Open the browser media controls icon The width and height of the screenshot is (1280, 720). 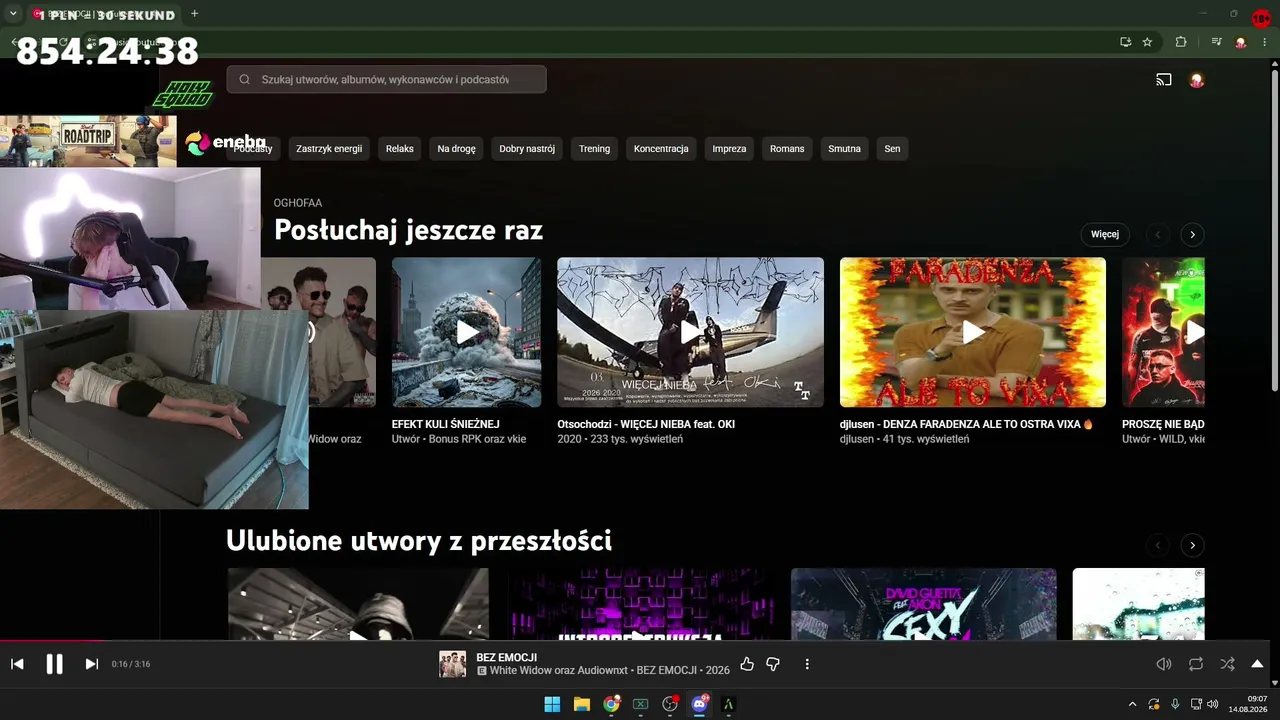(1216, 42)
